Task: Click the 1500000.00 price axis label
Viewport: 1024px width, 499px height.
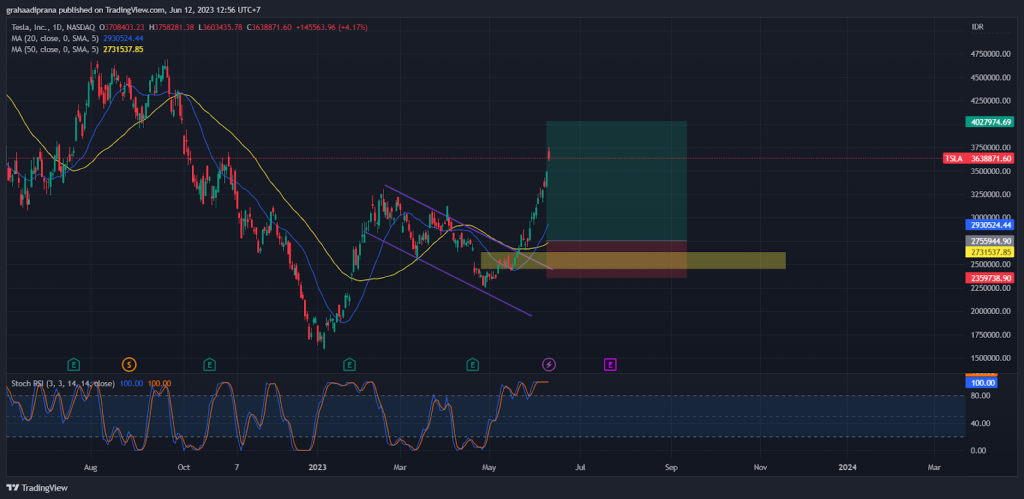Action: coord(990,359)
